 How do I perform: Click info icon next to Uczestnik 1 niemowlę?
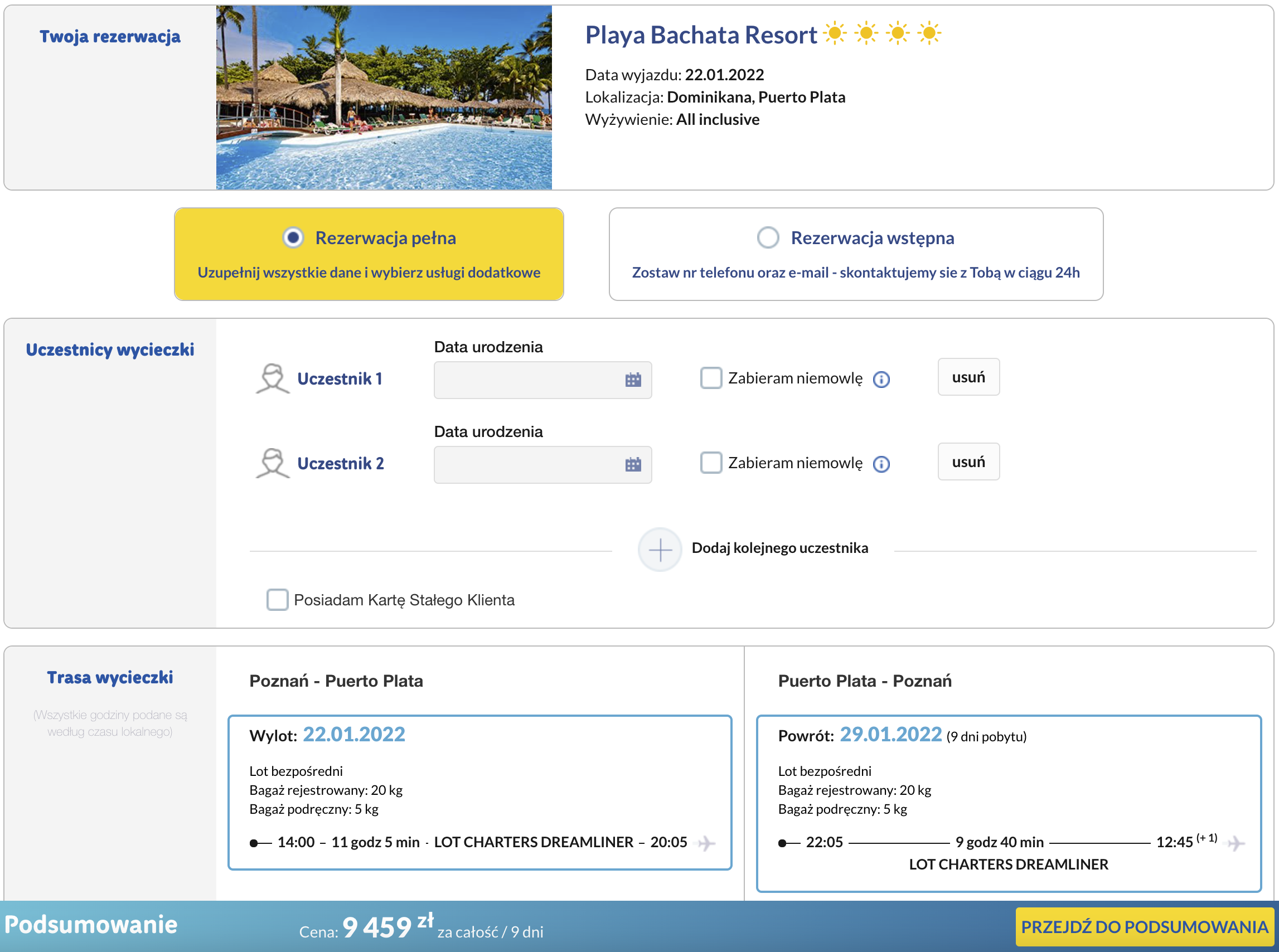(x=881, y=379)
